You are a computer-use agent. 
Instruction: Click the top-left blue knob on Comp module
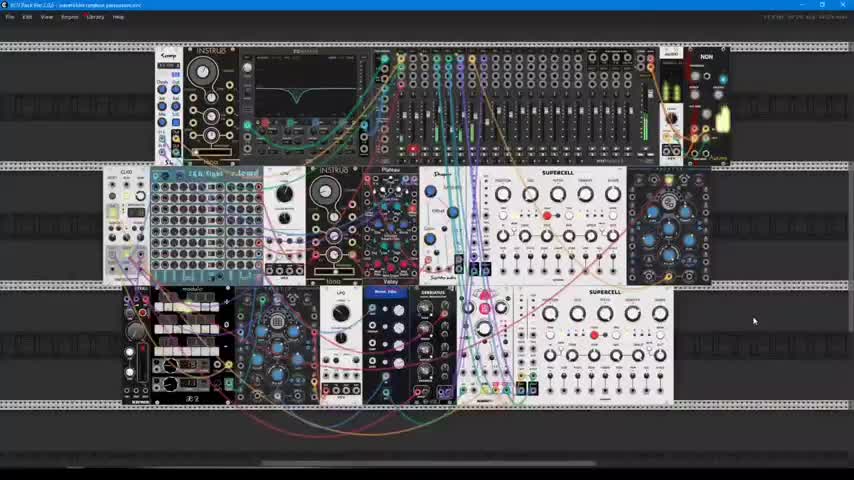pyautogui.click(x=162, y=90)
